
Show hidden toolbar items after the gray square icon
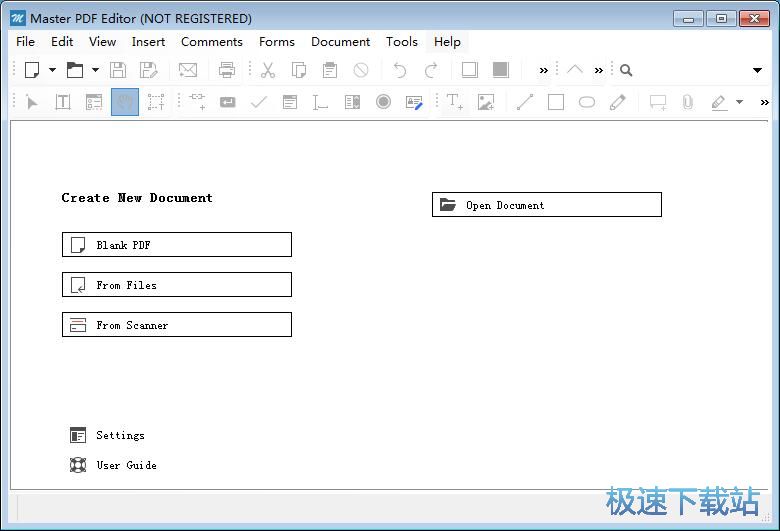click(x=544, y=70)
